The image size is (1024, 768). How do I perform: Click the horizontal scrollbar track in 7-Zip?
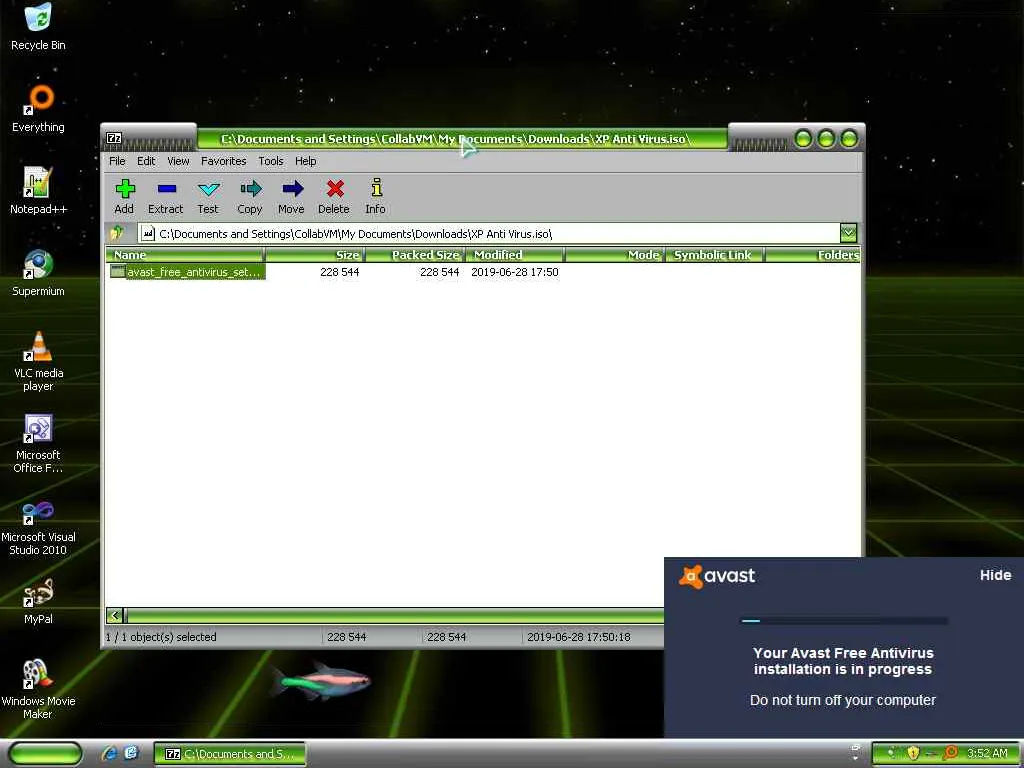click(x=395, y=615)
